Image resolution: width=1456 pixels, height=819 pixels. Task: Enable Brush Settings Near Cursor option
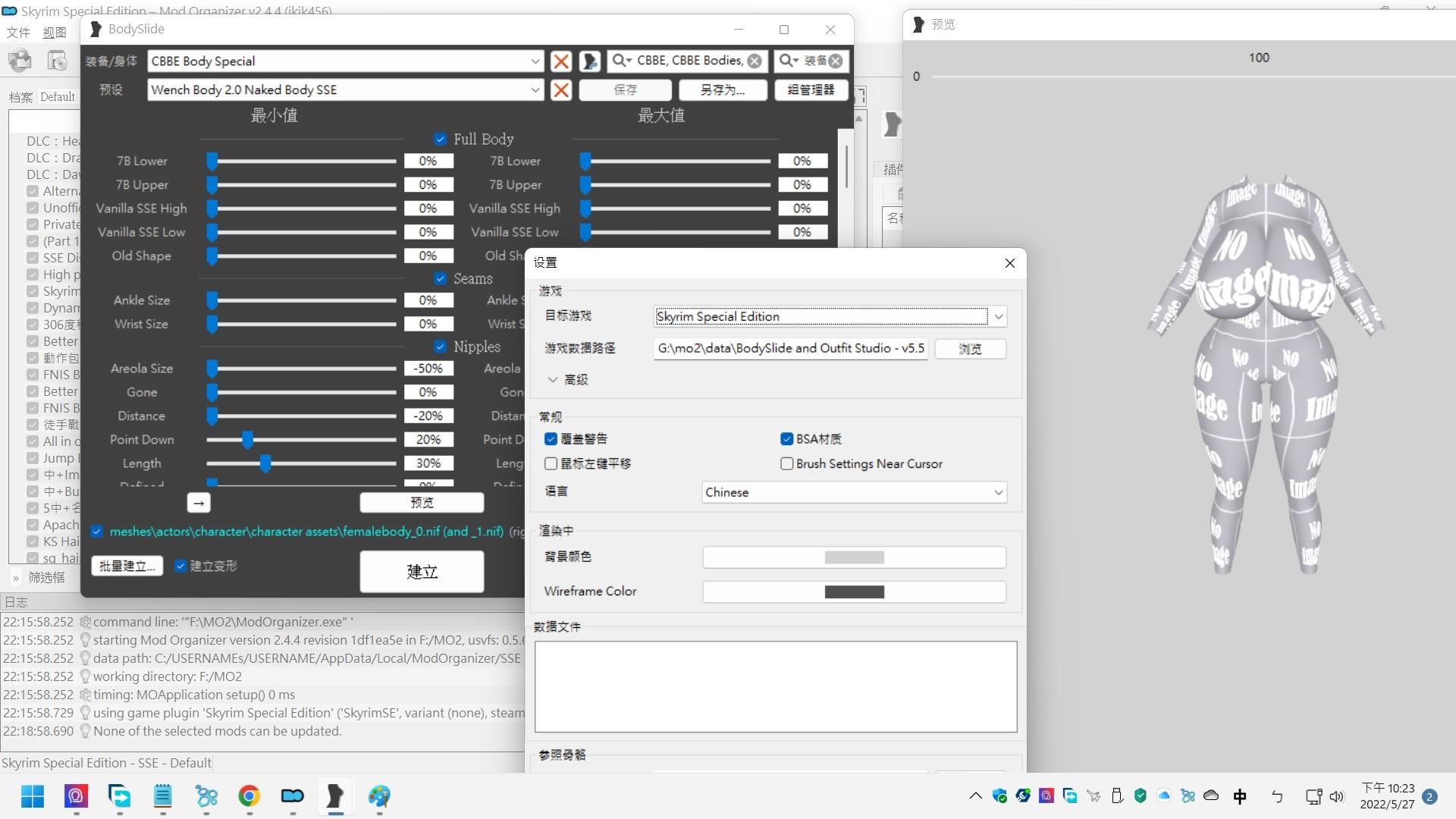pos(786,463)
